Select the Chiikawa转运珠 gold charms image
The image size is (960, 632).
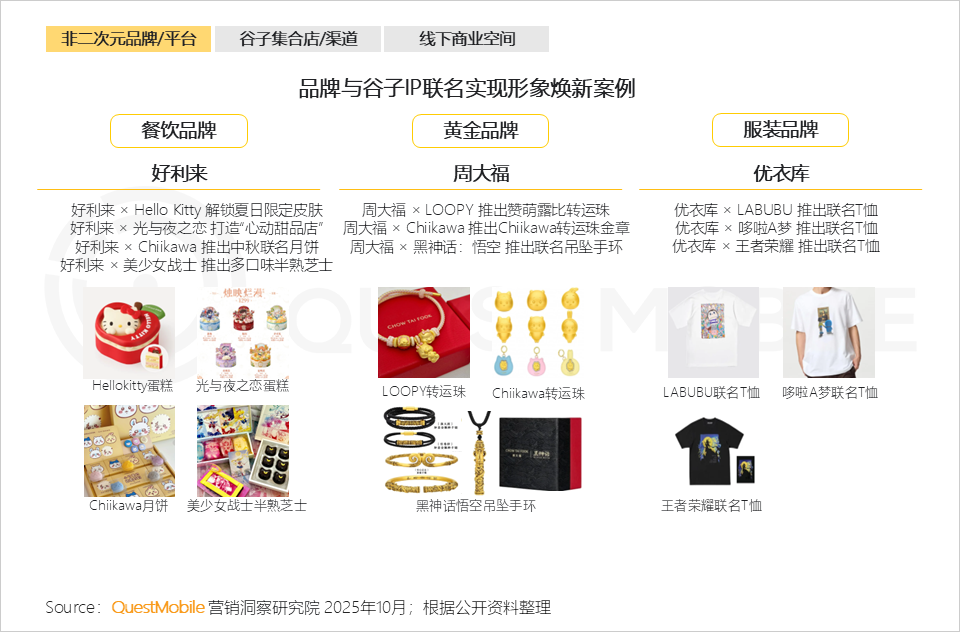pos(538,333)
